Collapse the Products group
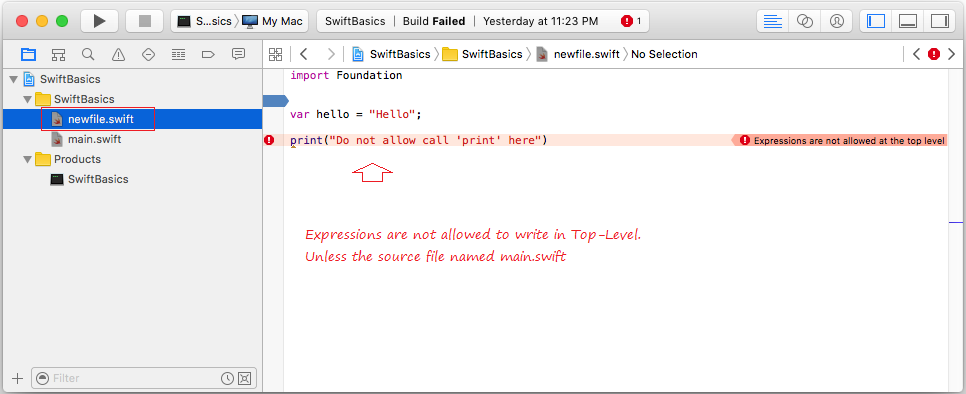The height and width of the screenshot is (394, 966). click(x=27, y=159)
